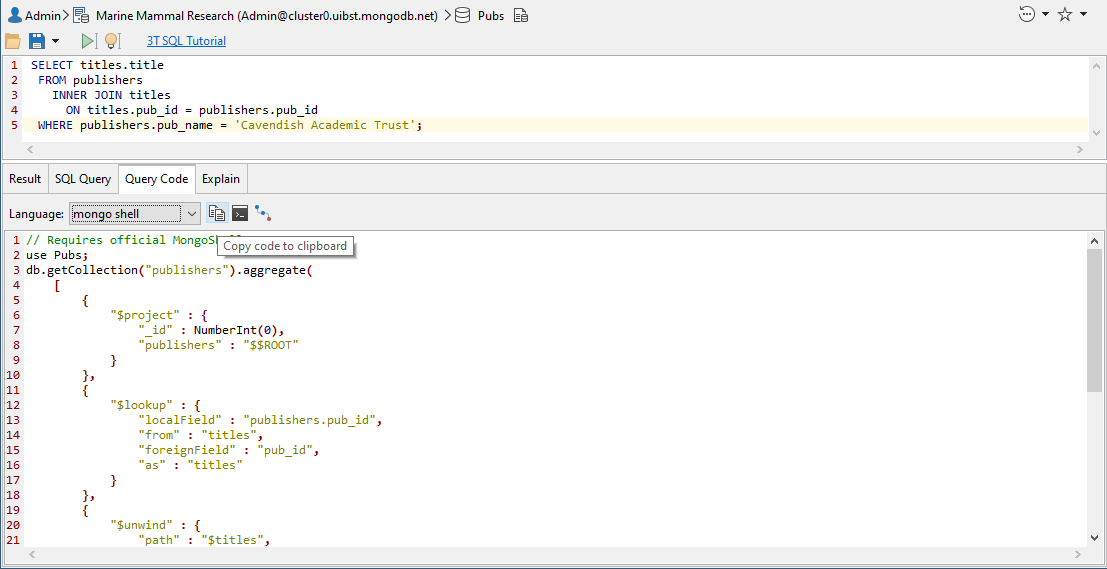Screen dimensions: 1107x569
Task: Click the "publishers" : "$$ROOT" line
Action: click(x=219, y=345)
